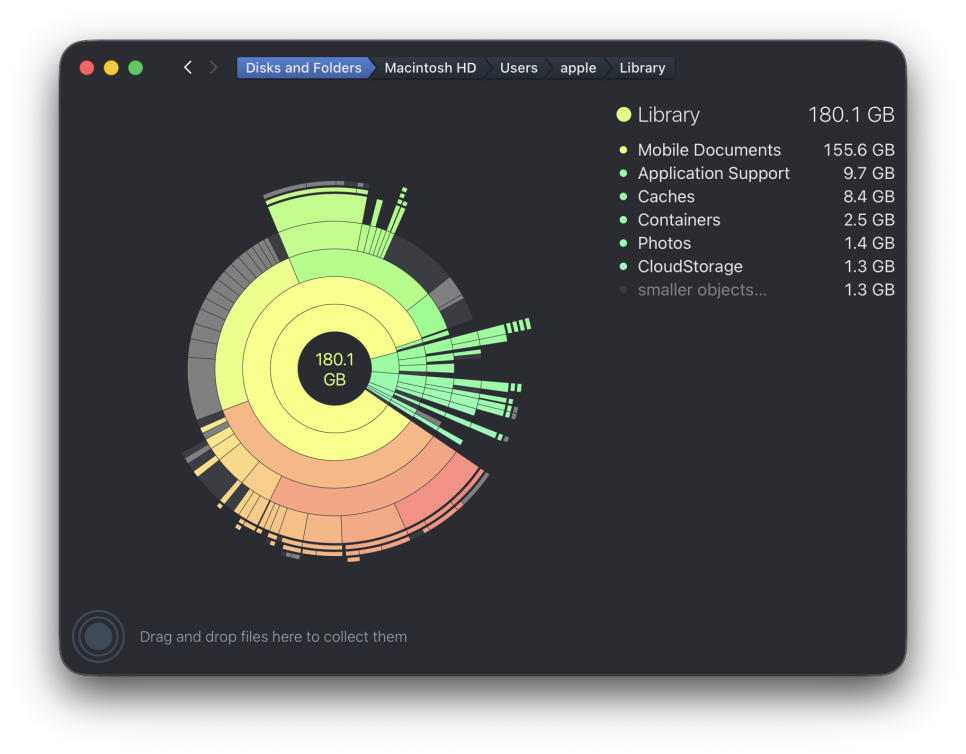Click the collector drop target circle icon
The image size is (966, 754).
(99, 636)
